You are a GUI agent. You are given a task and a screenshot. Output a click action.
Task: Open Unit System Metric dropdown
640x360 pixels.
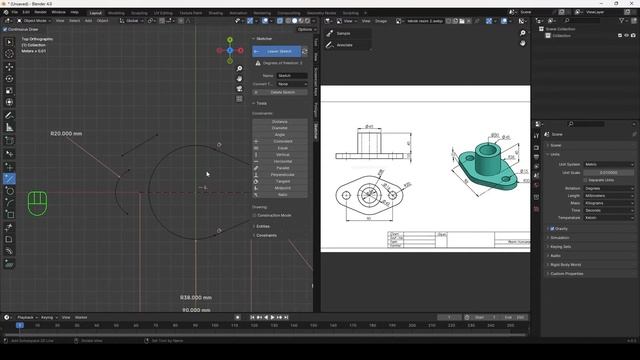point(609,164)
